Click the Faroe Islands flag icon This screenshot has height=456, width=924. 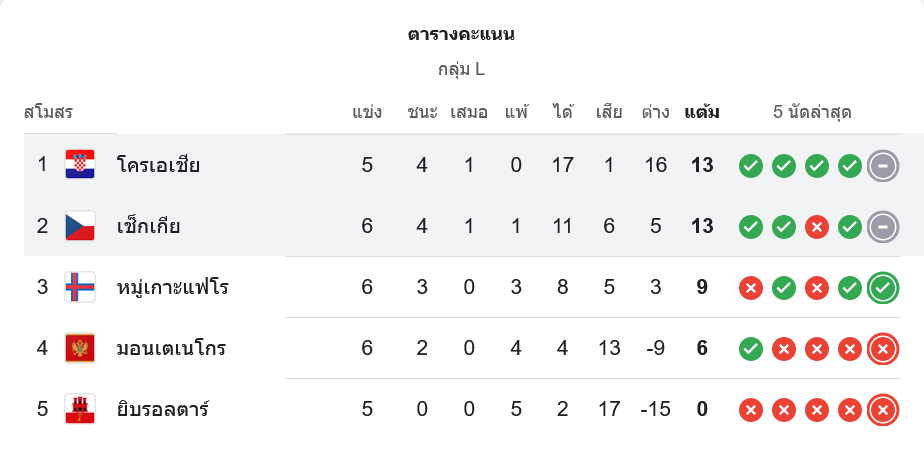point(80,288)
